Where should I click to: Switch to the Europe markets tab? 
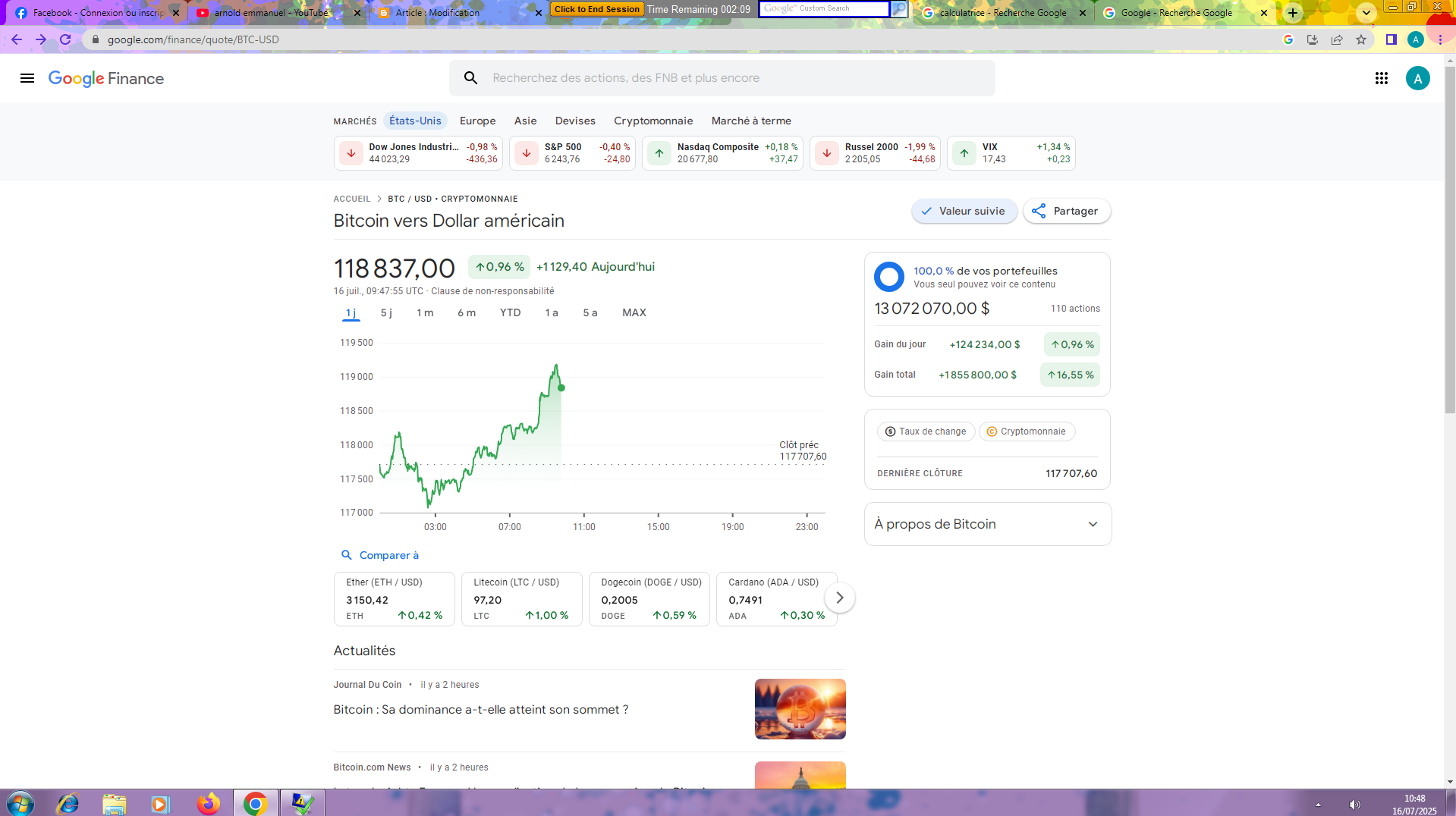pos(477,121)
